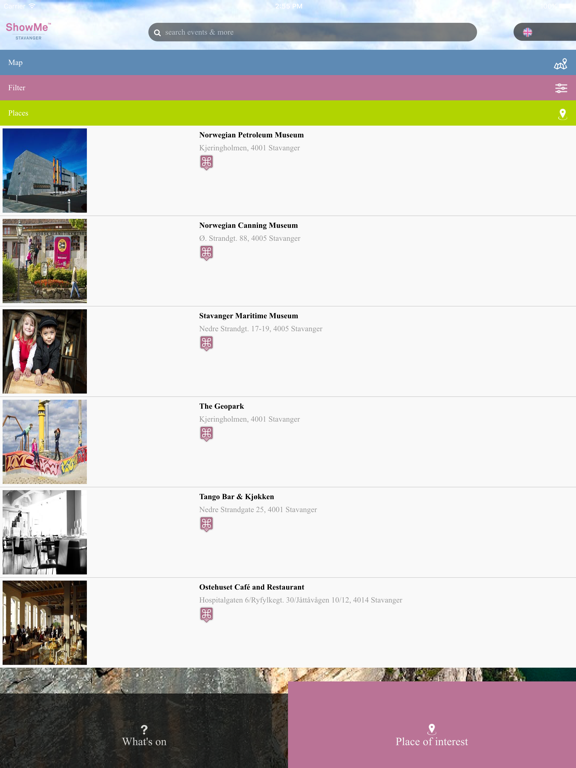
Task: Tap the UK flag language icon
Action: pos(528,32)
